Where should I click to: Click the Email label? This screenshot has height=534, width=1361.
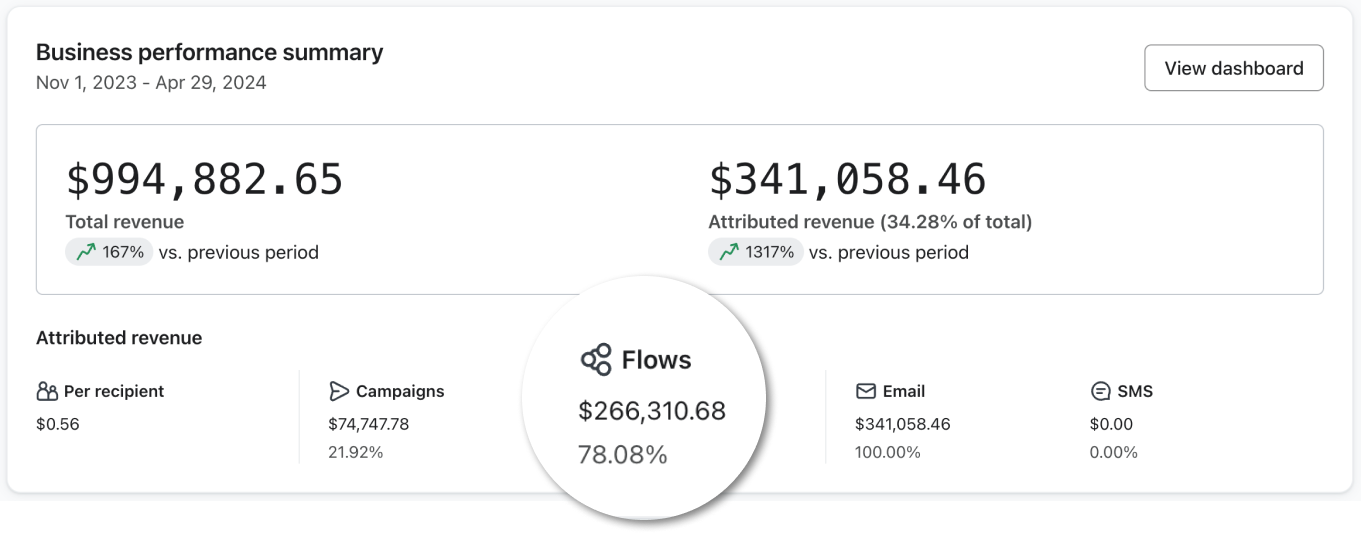(x=904, y=391)
